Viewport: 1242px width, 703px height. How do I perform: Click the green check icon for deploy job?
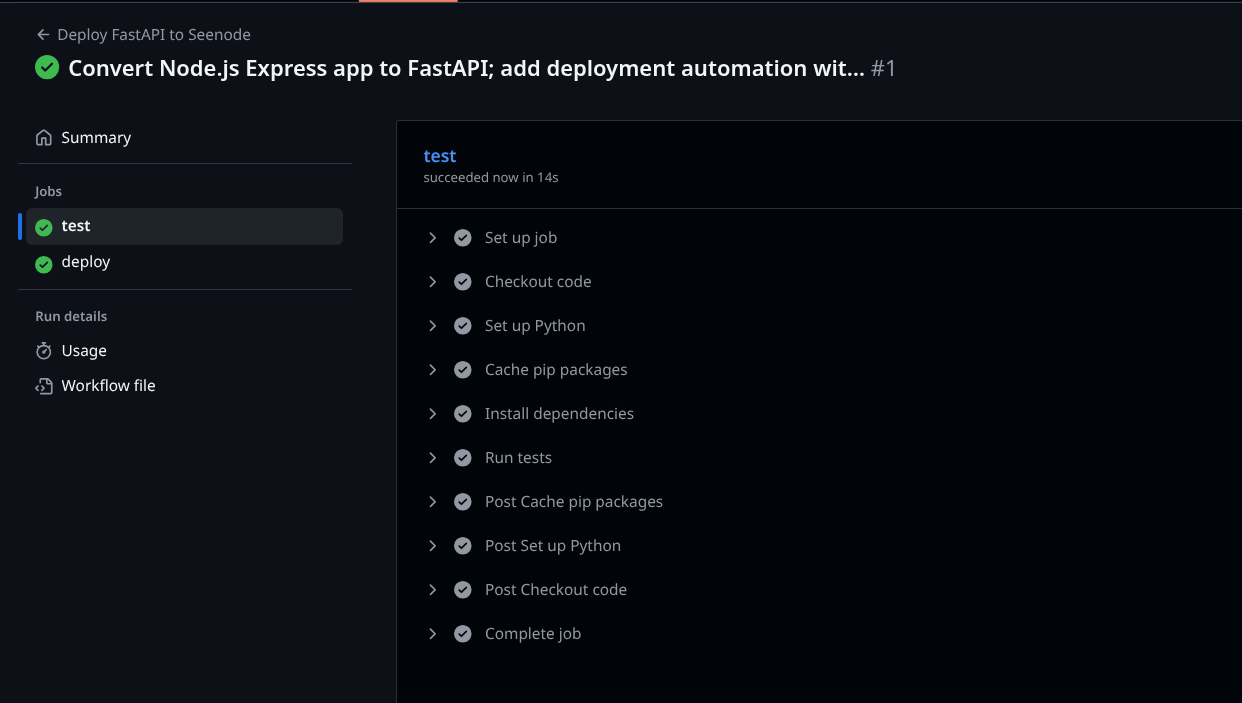tap(44, 263)
